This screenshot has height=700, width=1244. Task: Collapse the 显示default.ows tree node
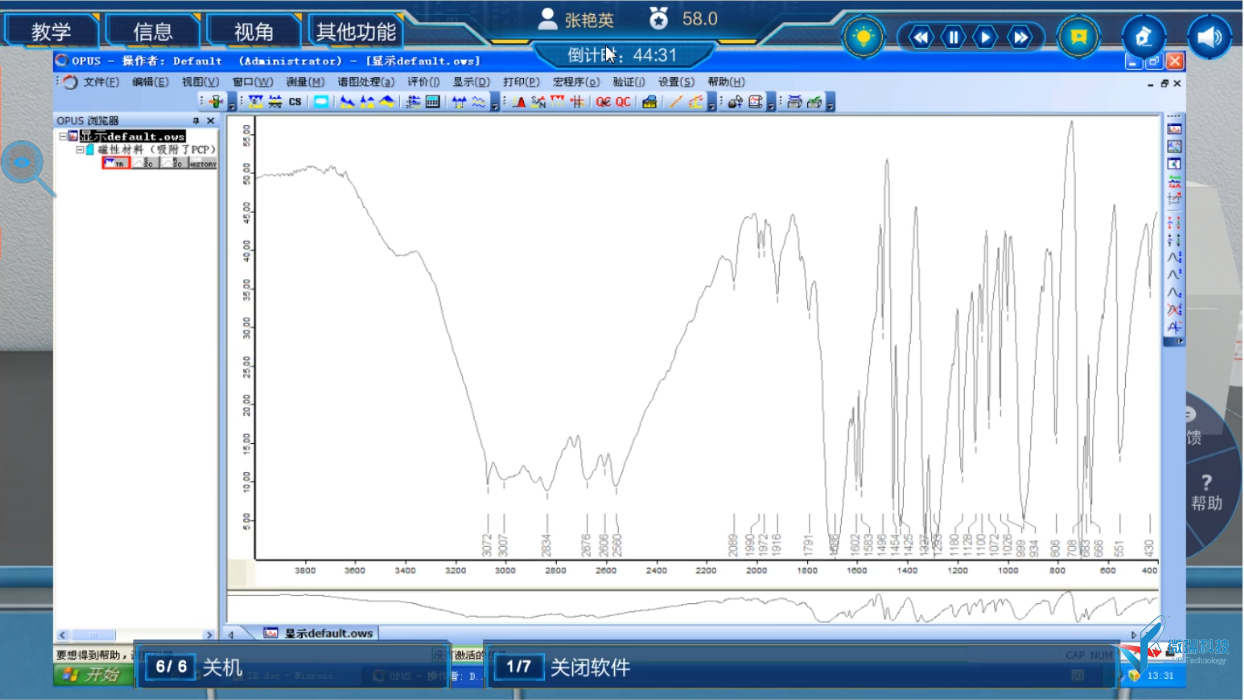[63, 136]
